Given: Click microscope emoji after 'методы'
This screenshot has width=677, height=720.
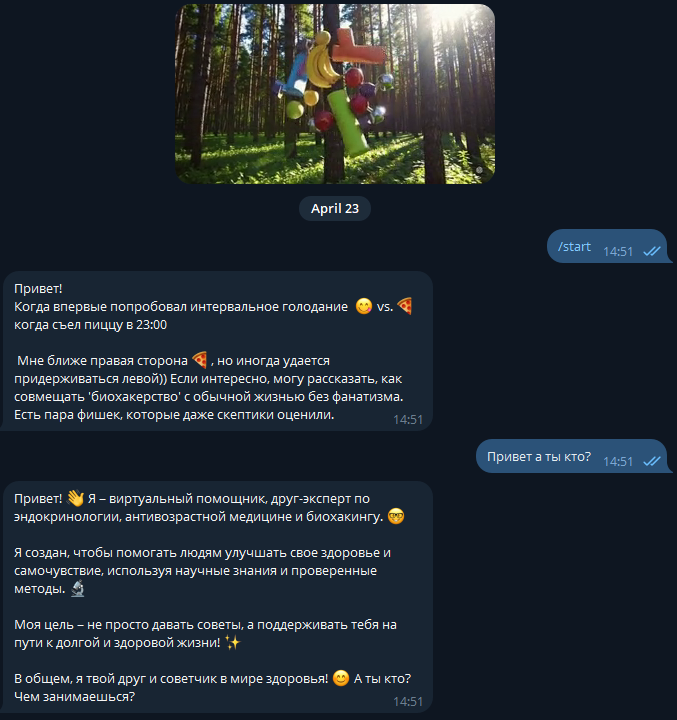Looking at the screenshot, I should (78, 589).
